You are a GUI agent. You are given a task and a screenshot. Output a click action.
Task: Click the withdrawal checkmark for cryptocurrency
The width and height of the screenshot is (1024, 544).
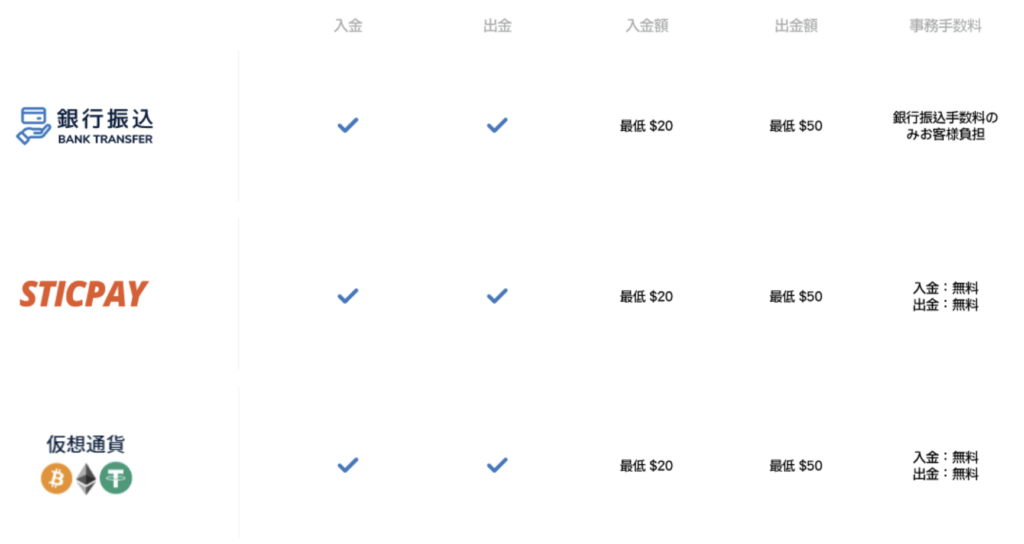(x=497, y=465)
